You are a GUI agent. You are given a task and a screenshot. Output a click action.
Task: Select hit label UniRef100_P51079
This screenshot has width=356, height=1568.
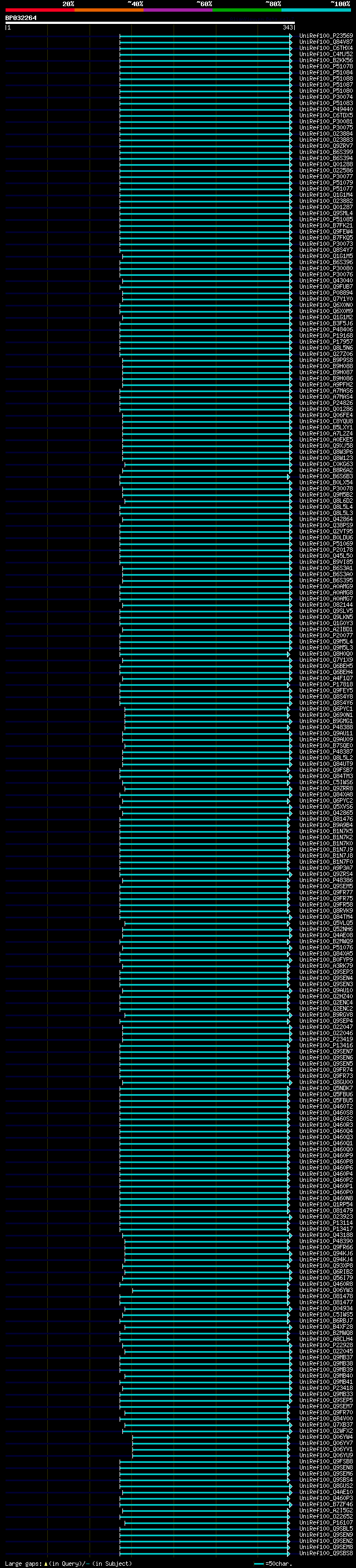(x=326, y=182)
